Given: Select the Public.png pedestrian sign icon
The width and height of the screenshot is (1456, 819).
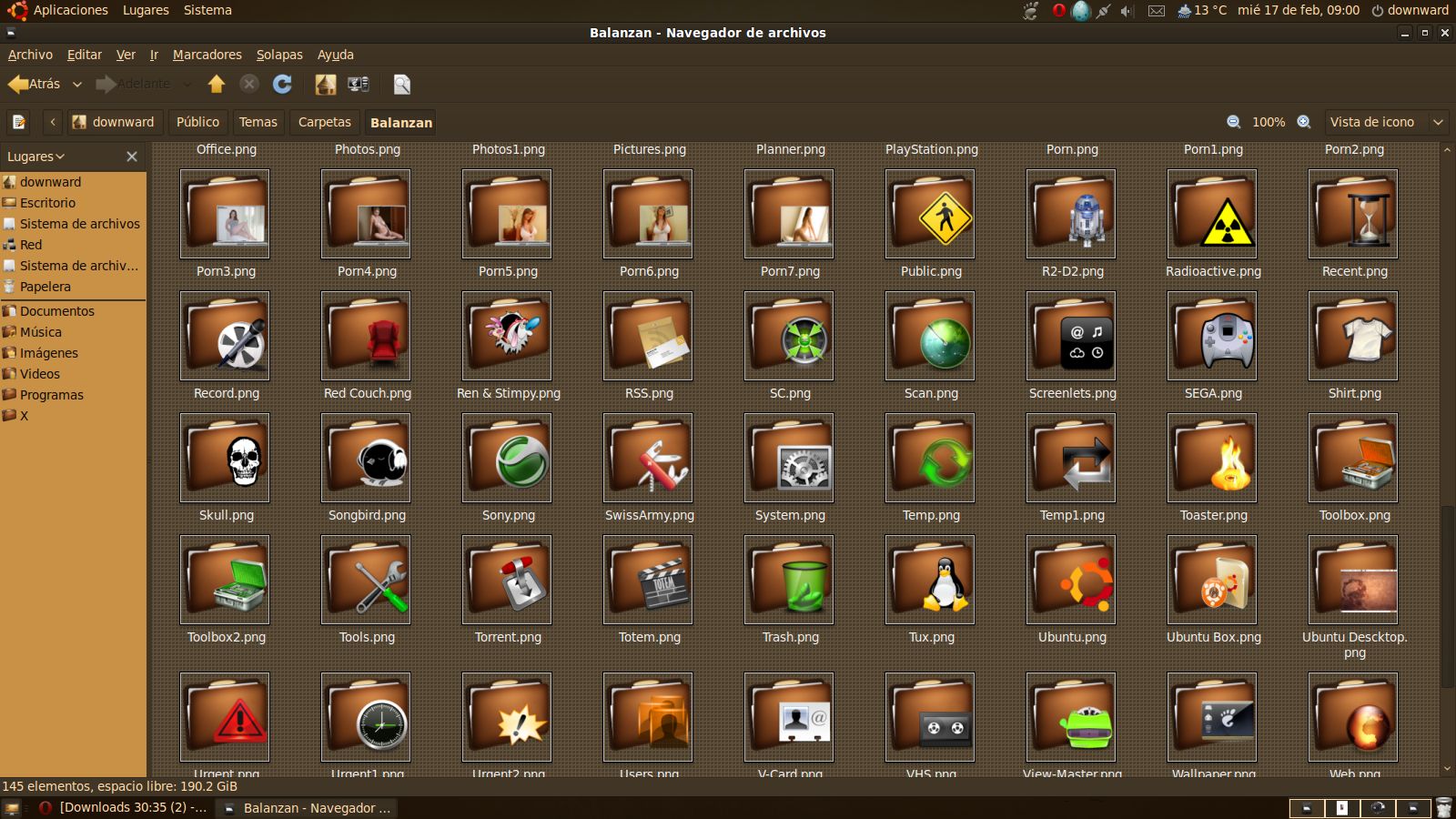Looking at the screenshot, I should click(931, 214).
